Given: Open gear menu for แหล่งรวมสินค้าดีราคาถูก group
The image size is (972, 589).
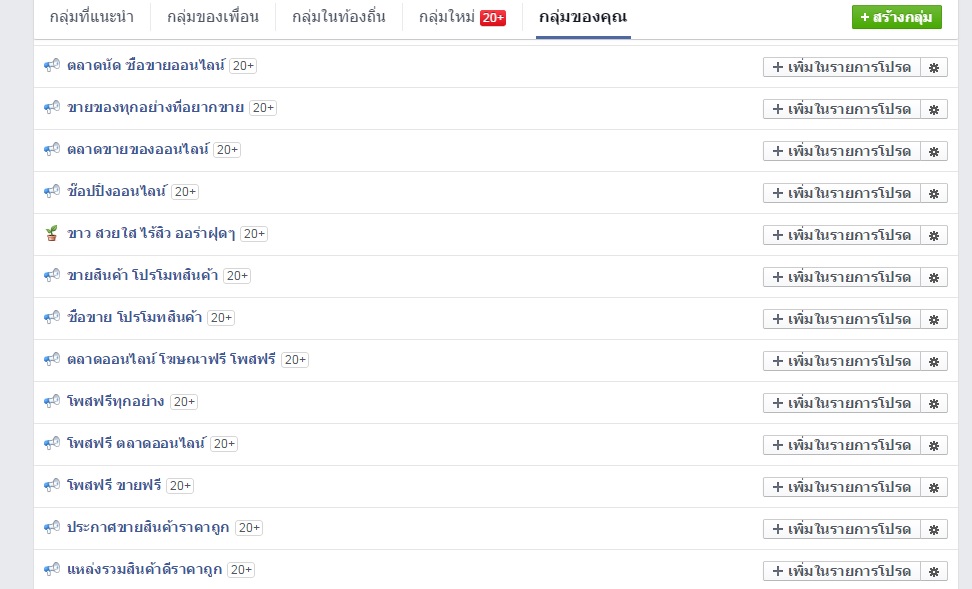Looking at the screenshot, I should click(934, 571).
